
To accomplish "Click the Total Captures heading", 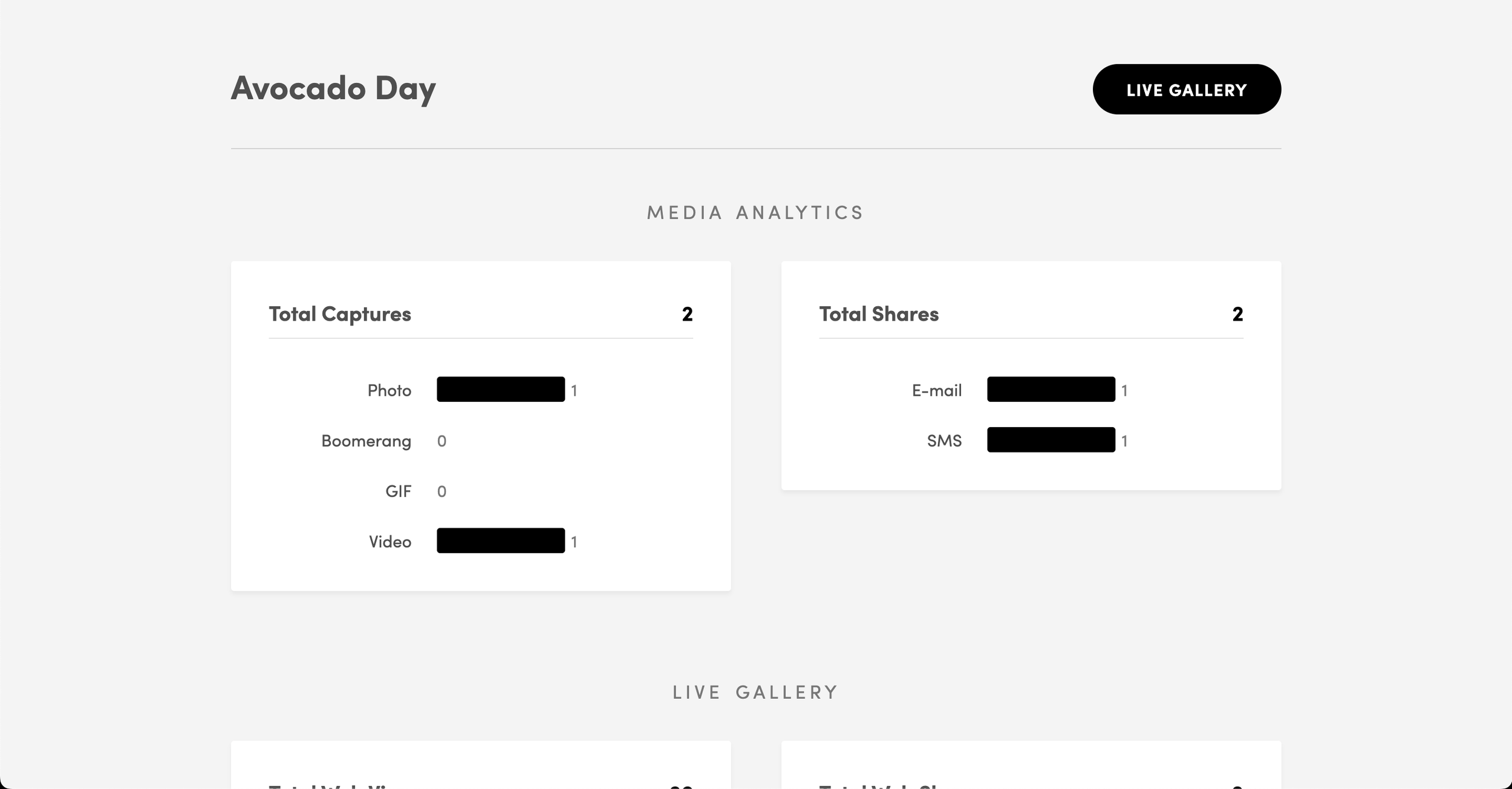I will 340,314.
